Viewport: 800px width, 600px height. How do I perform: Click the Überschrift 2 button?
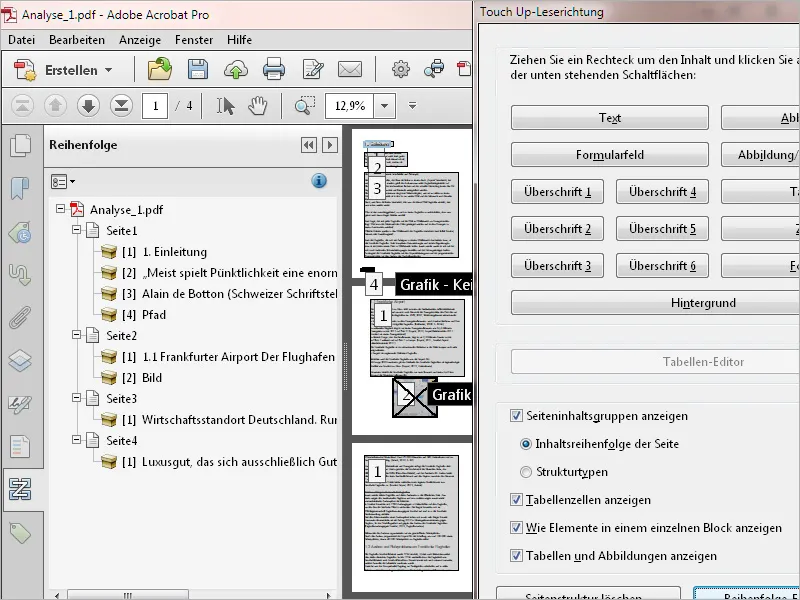[557, 229]
